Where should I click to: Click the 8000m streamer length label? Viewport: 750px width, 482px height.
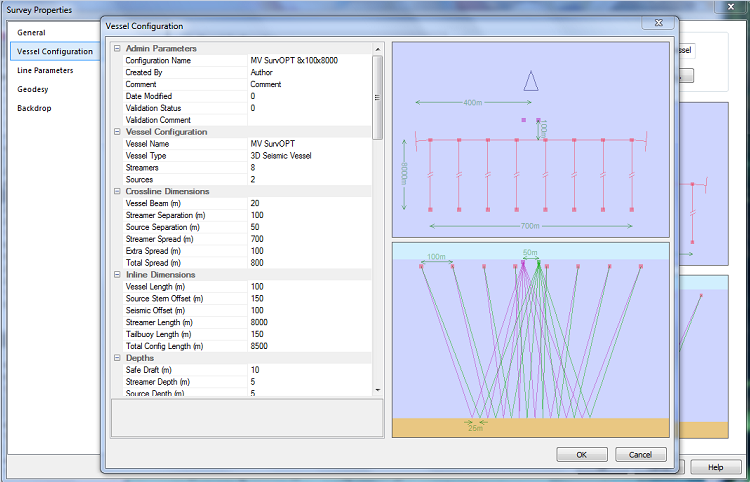tap(404, 175)
